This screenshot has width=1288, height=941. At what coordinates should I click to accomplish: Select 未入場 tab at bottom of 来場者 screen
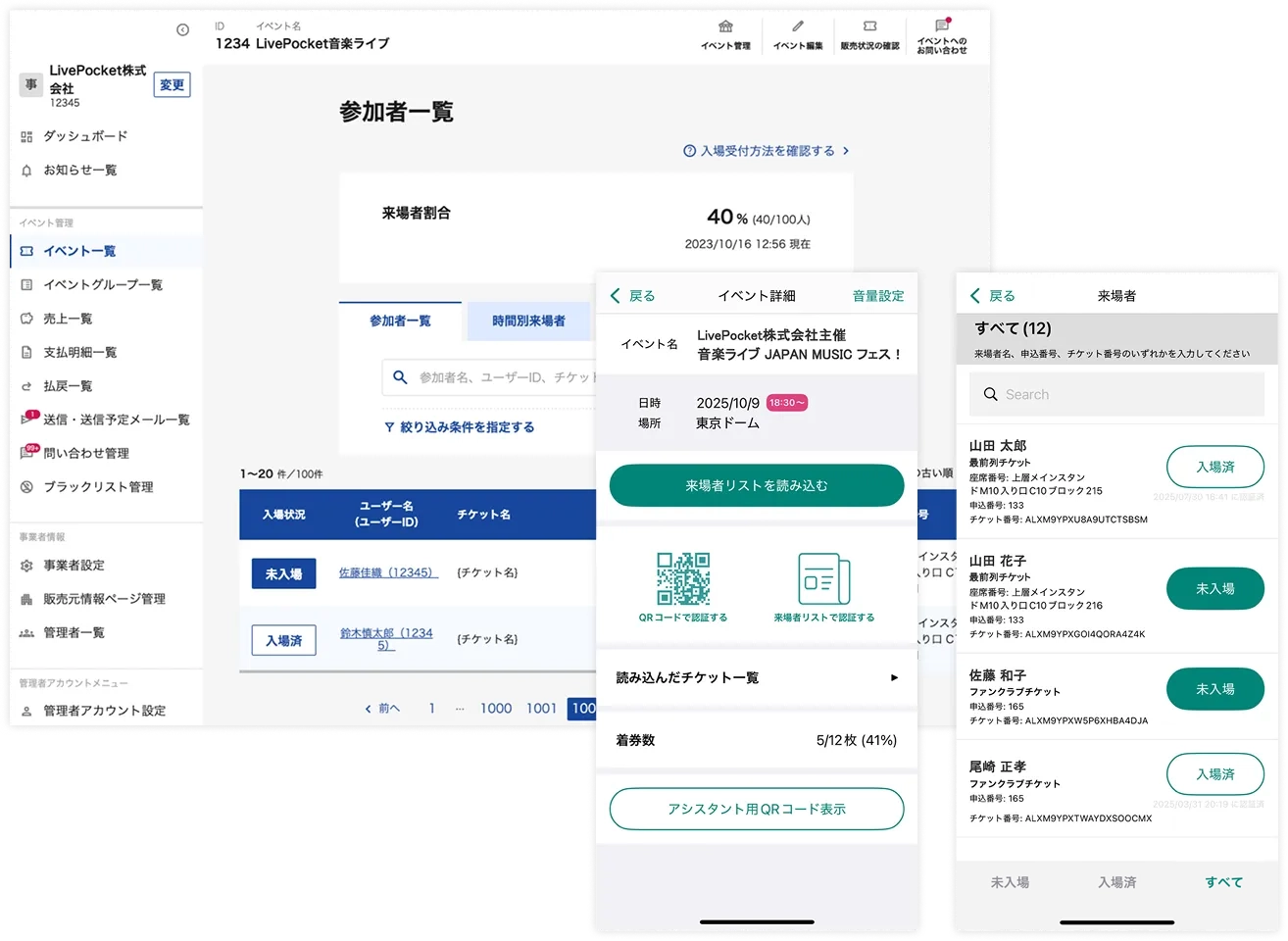[1010, 882]
